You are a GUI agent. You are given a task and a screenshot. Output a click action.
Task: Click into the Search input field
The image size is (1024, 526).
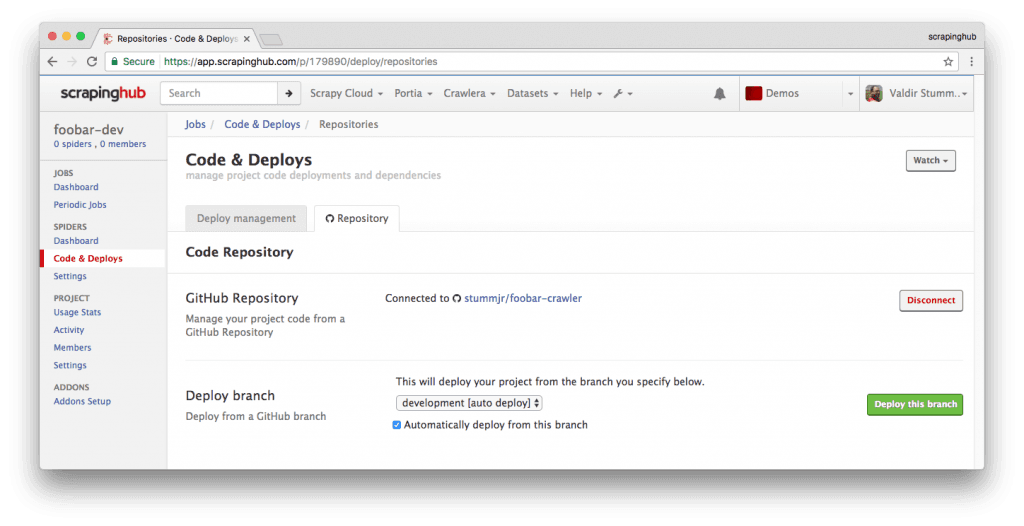pyautogui.click(x=219, y=93)
